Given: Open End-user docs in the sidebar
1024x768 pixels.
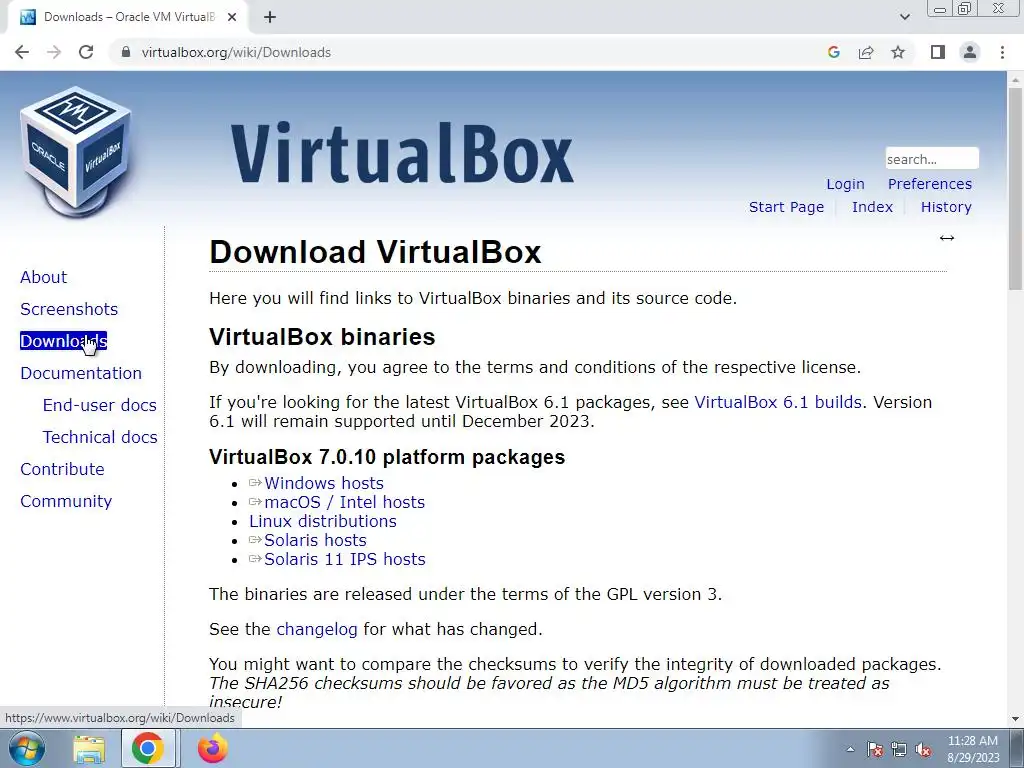Looking at the screenshot, I should tap(99, 405).
